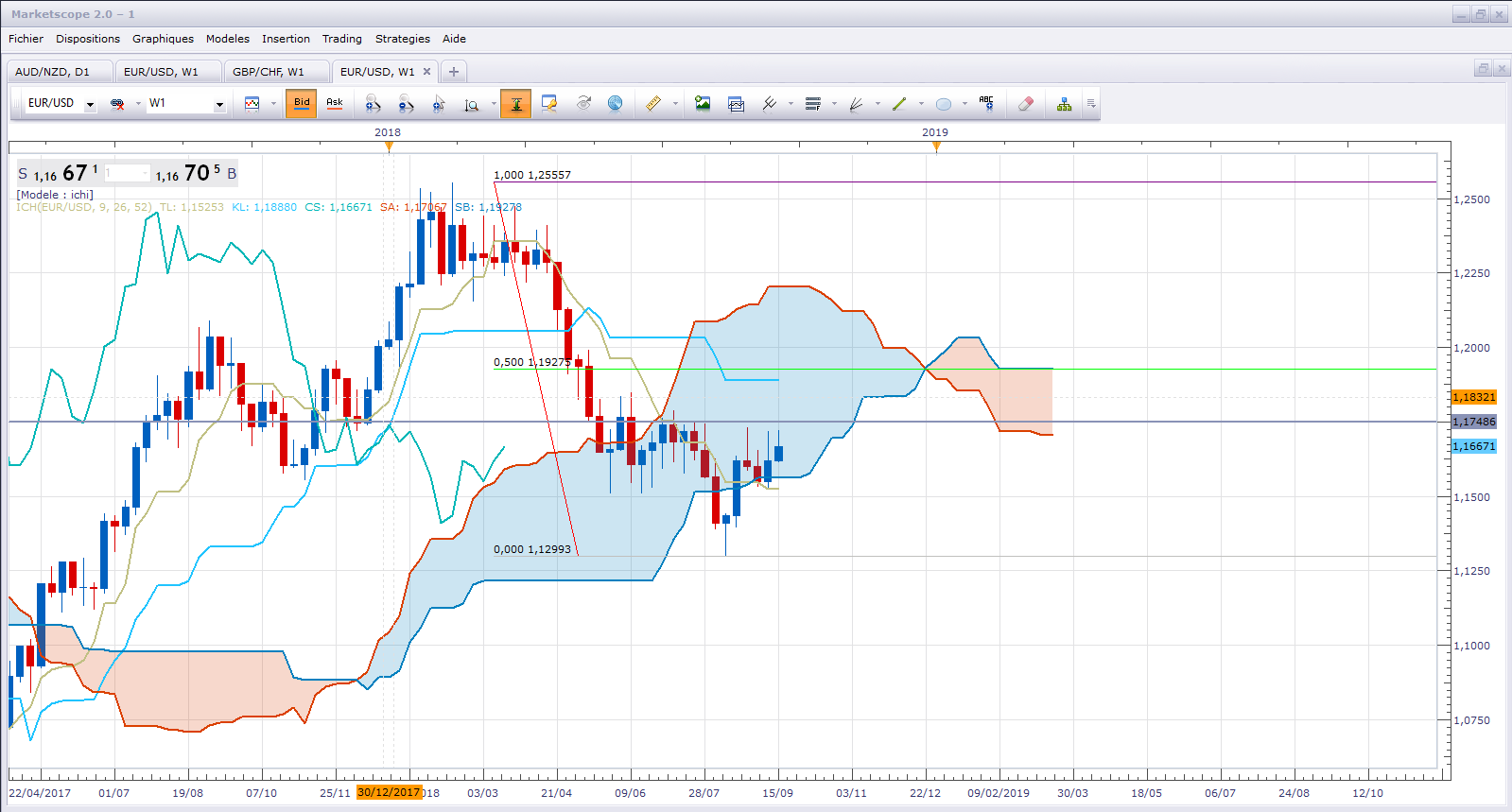The height and width of the screenshot is (812, 1512).
Task: Open the W1 timeframe dropdown
Action: coord(219,104)
